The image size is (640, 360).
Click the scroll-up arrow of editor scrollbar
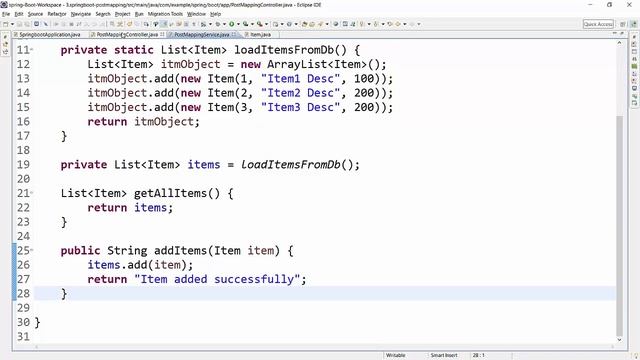tap(619, 43)
